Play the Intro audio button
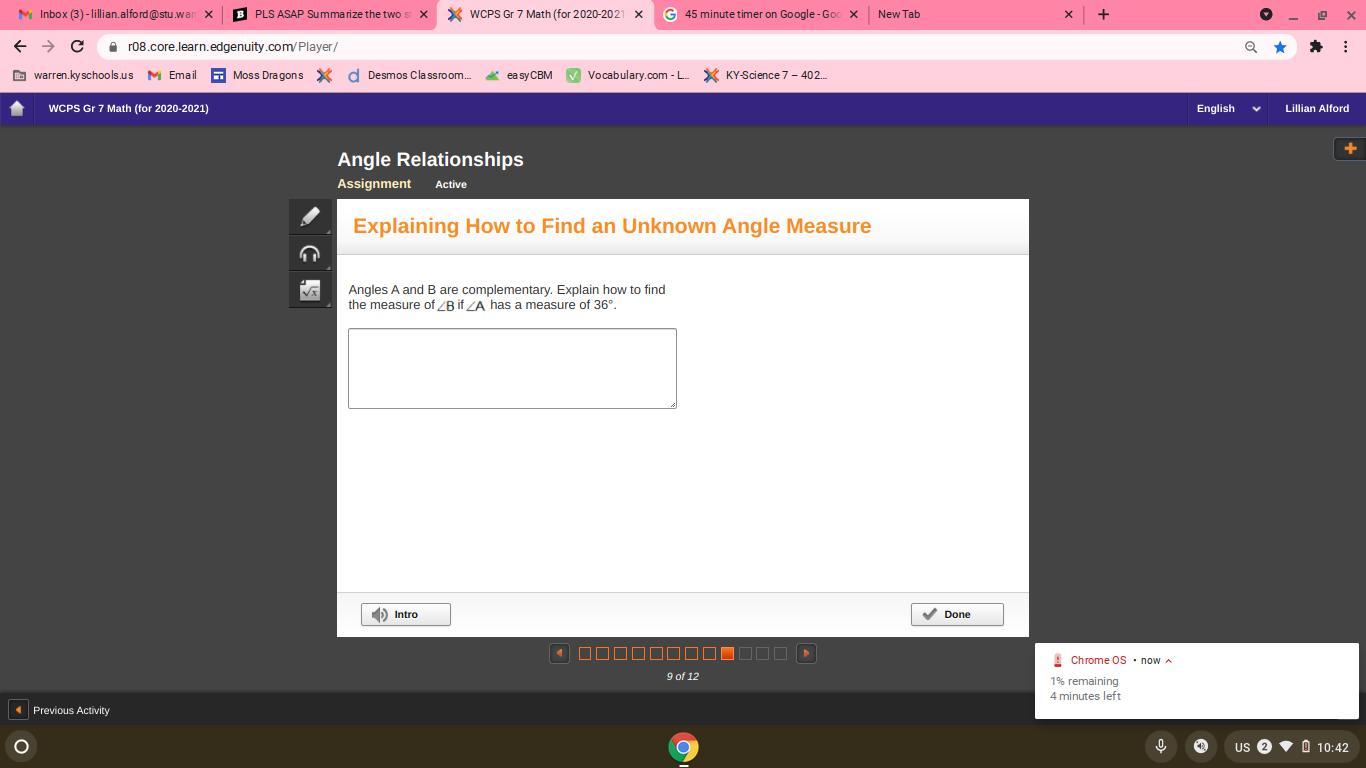The image size is (1366, 768). [405, 615]
